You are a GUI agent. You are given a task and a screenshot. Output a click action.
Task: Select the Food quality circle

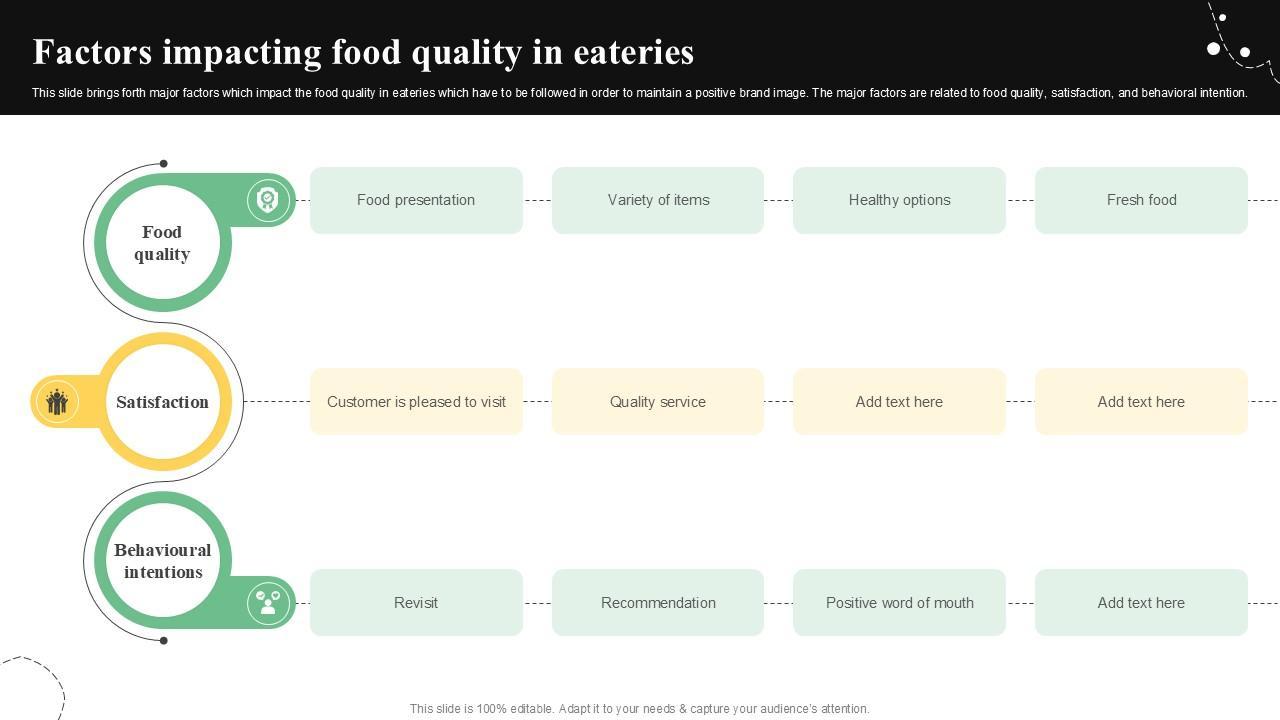[x=162, y=243]
